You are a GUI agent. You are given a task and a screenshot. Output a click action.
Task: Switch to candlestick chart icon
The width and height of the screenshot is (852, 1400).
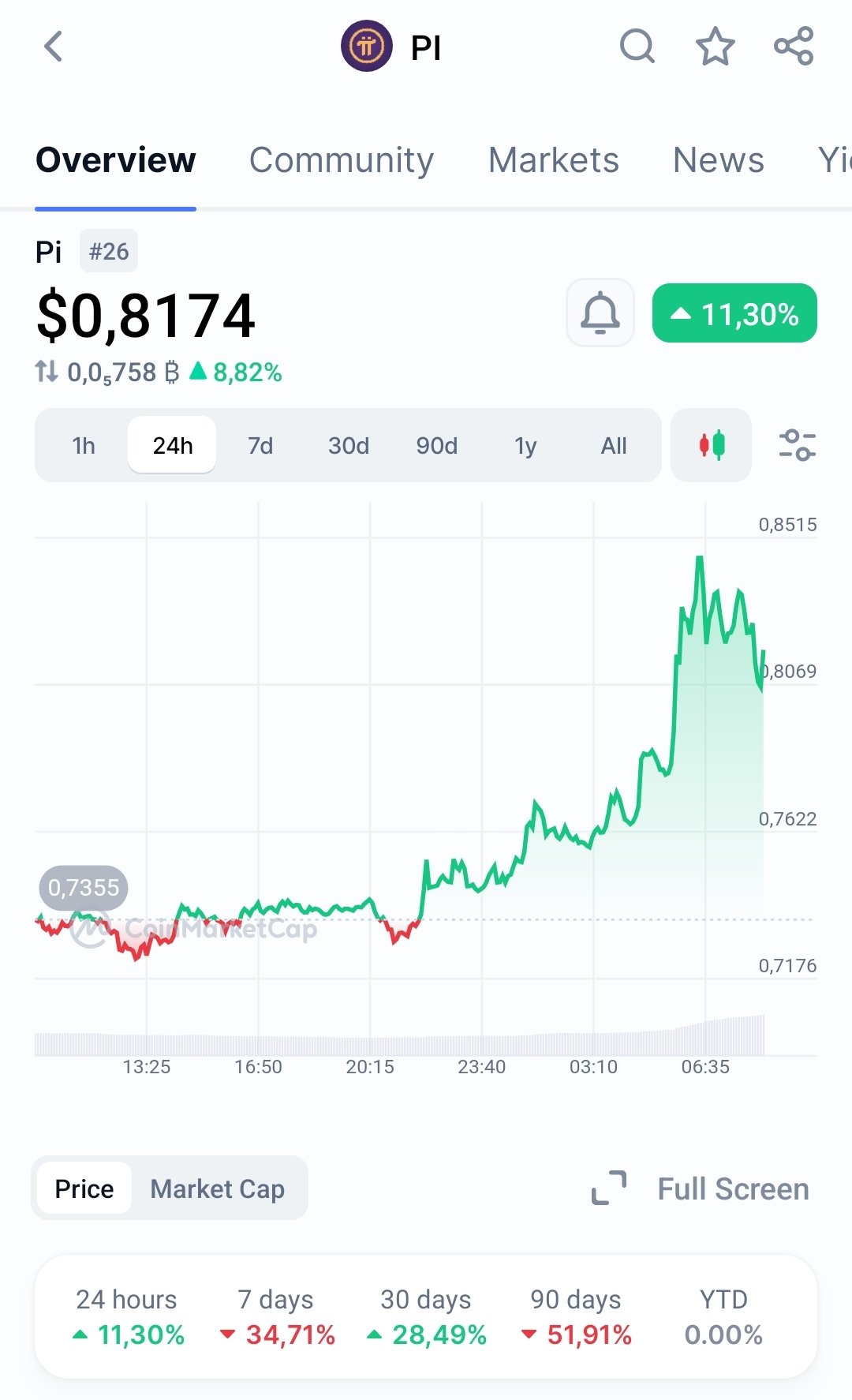click(x=711, y=445)
